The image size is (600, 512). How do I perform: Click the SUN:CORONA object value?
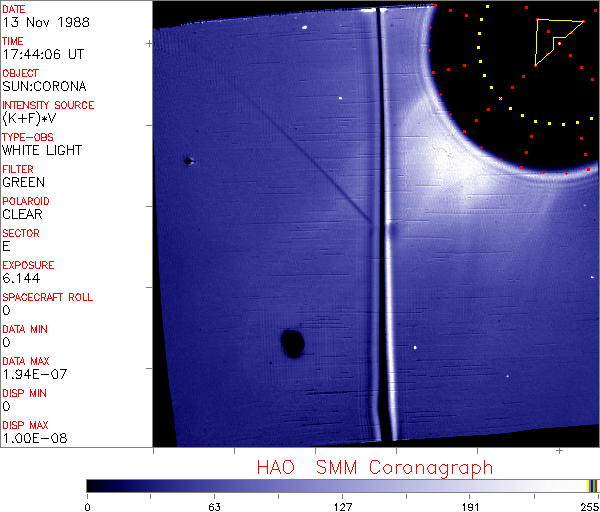[44, 86]
